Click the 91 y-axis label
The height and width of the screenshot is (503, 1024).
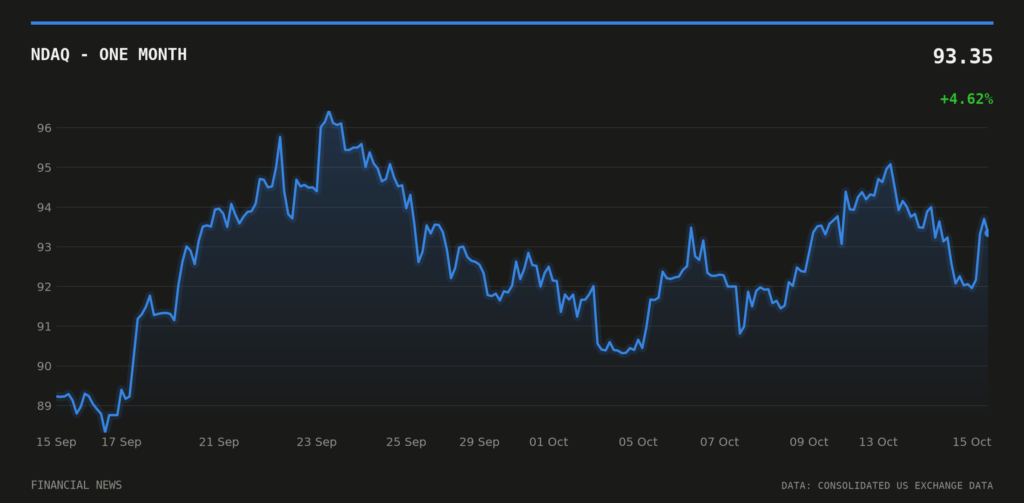click(43, 327)
